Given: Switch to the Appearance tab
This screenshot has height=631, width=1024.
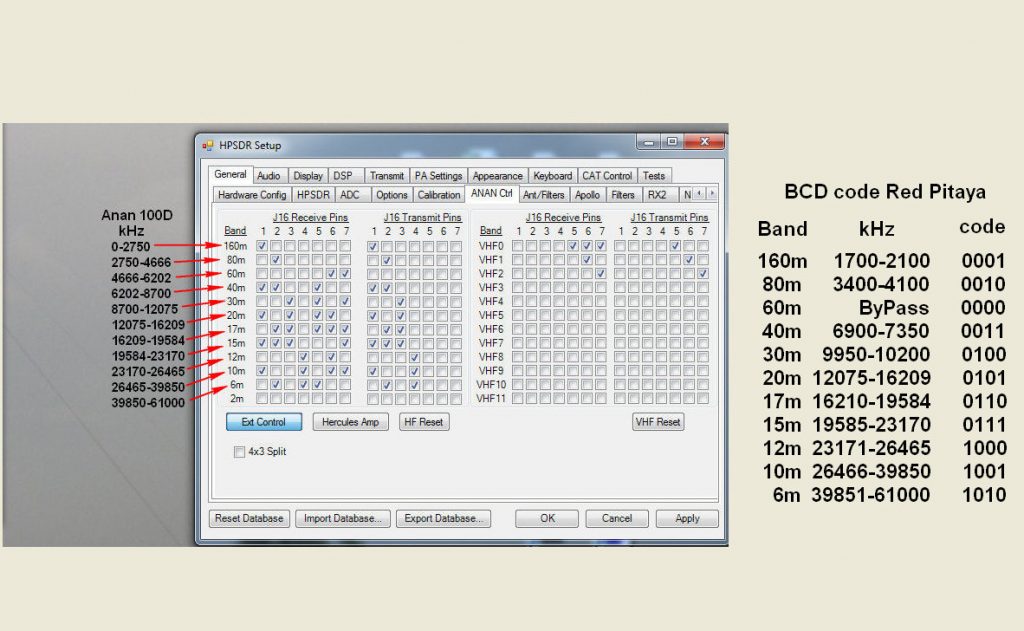Looking at the screenshot, I should tap(498, 176).
